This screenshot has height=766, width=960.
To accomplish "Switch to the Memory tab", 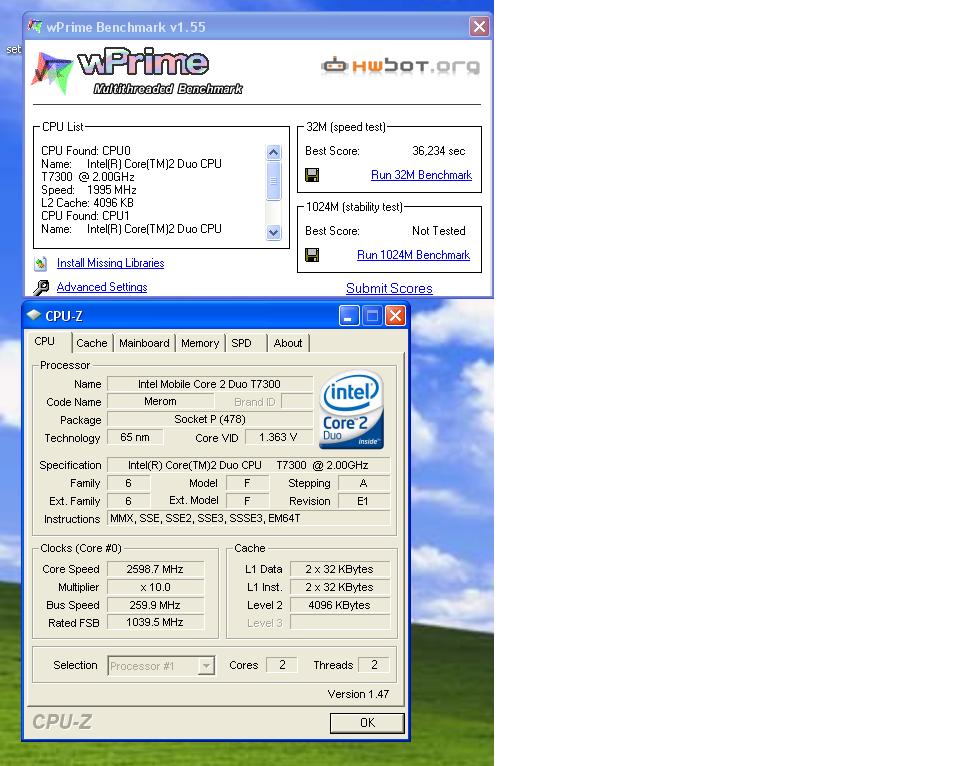I will pos(200,344).
